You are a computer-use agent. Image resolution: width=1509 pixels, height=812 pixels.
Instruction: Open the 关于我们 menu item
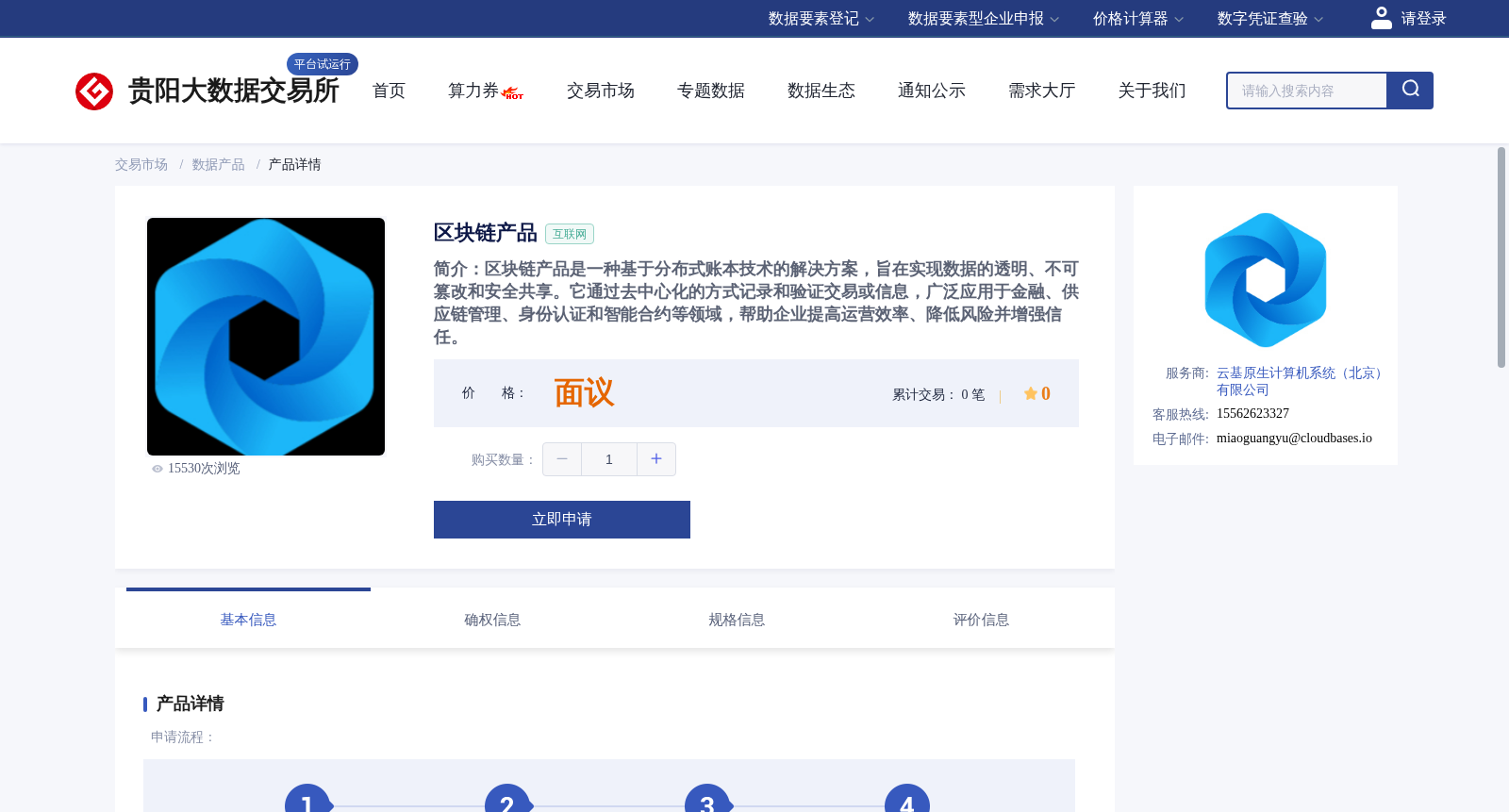[1152, 91]
